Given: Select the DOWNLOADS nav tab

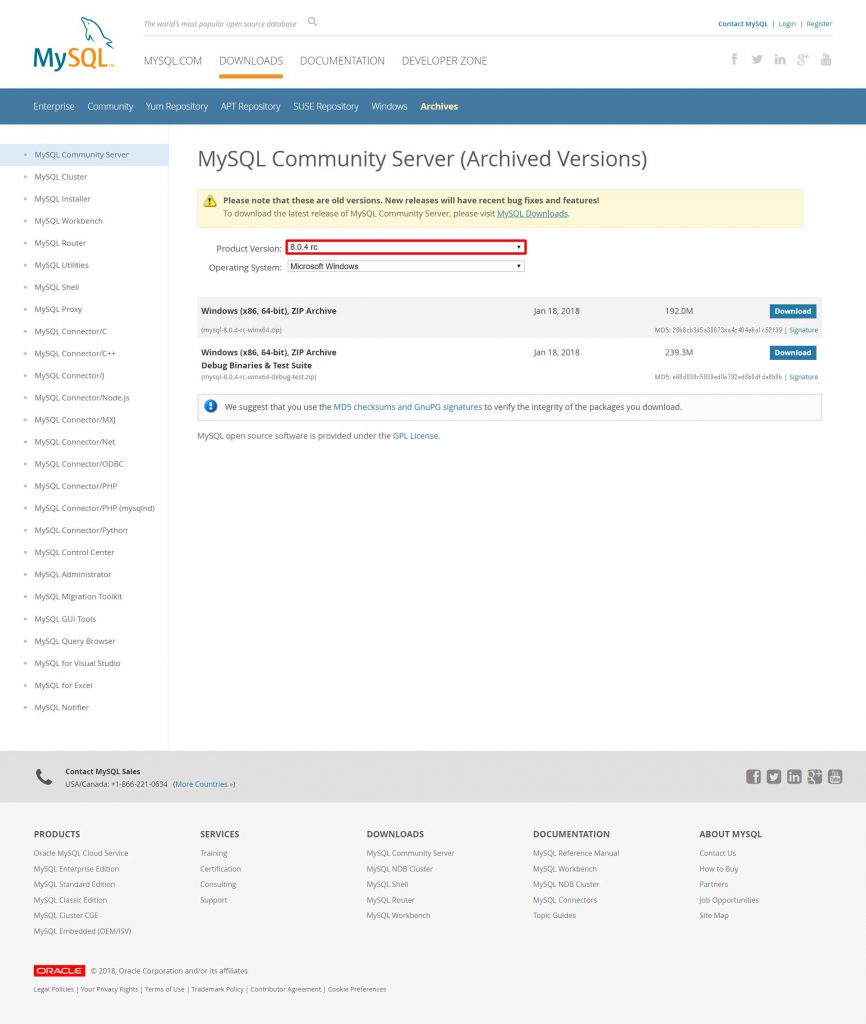Looking at the screenshot, I should [x=251, y=61].
